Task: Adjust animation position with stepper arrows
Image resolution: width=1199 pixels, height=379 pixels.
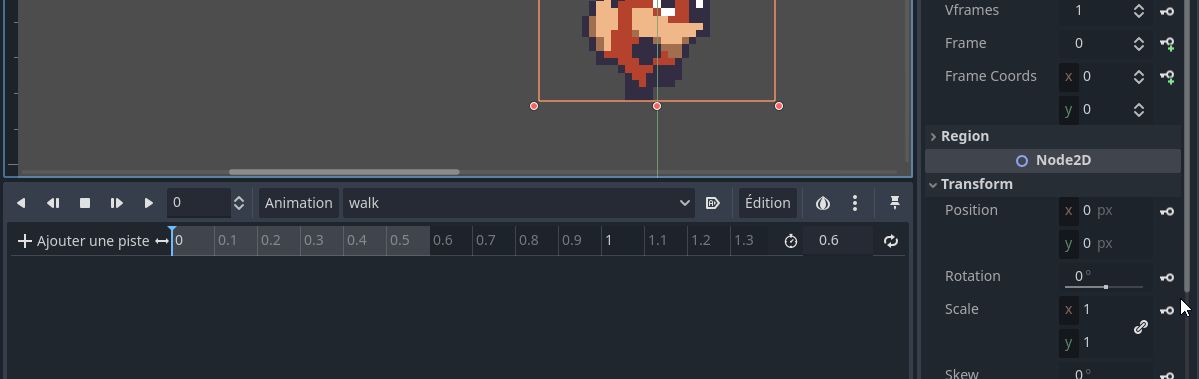Action: (239, 203)
